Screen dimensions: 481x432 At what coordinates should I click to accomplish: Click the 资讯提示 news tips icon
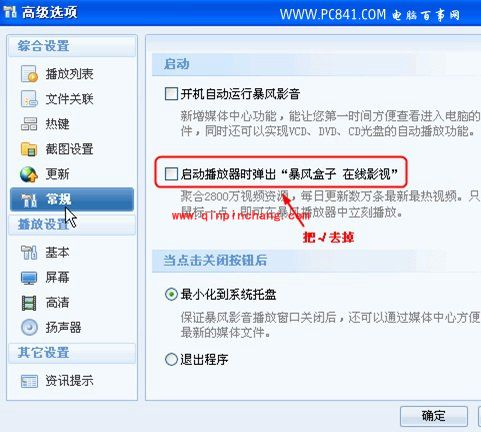point(29,381)
